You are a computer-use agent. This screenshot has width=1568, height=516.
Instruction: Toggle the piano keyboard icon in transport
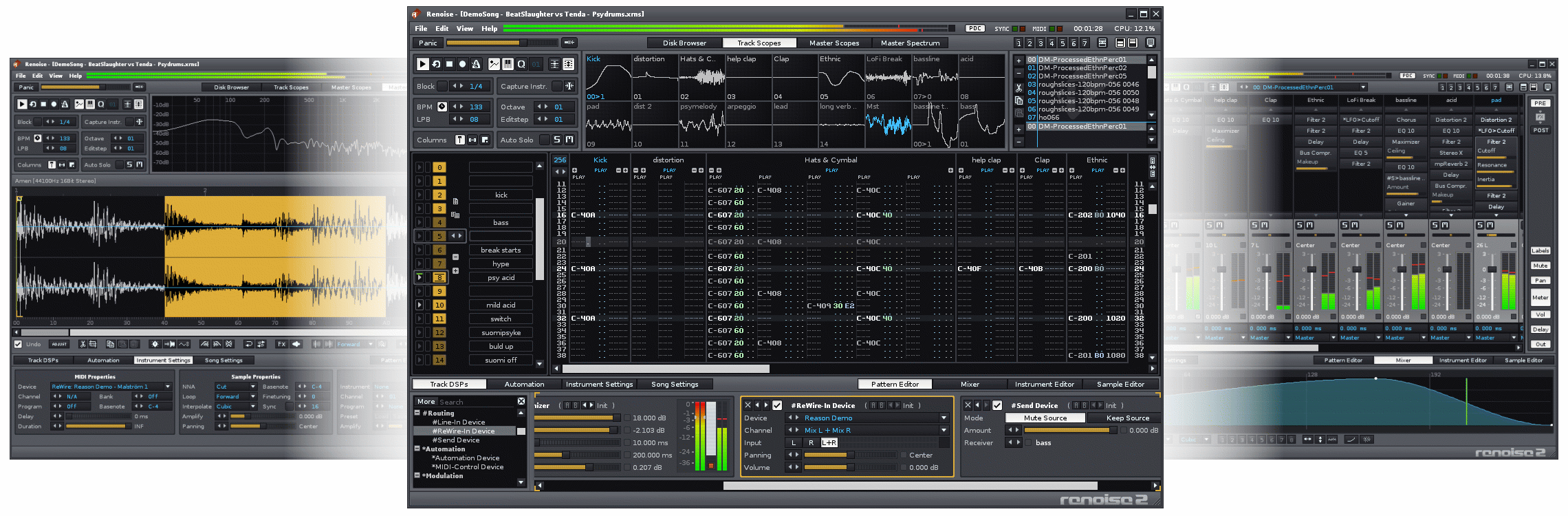(508, 64)
